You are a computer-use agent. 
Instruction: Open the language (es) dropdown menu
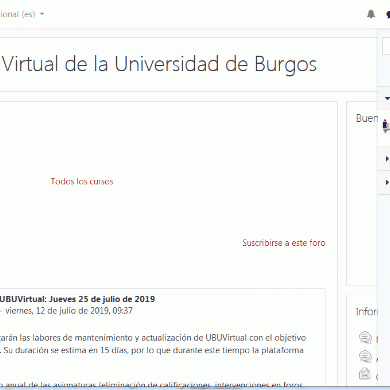[22, 14]
